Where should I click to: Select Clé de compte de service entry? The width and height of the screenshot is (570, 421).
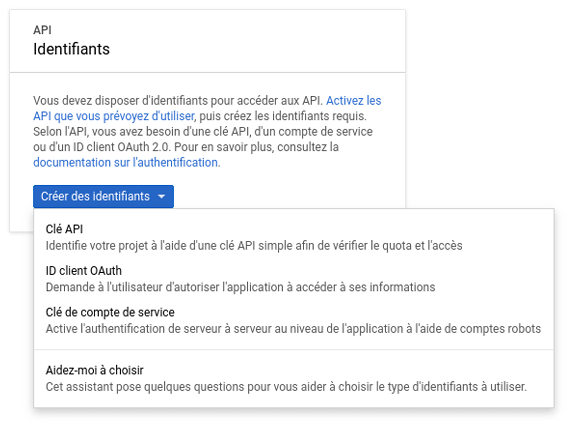coord(294,320)
